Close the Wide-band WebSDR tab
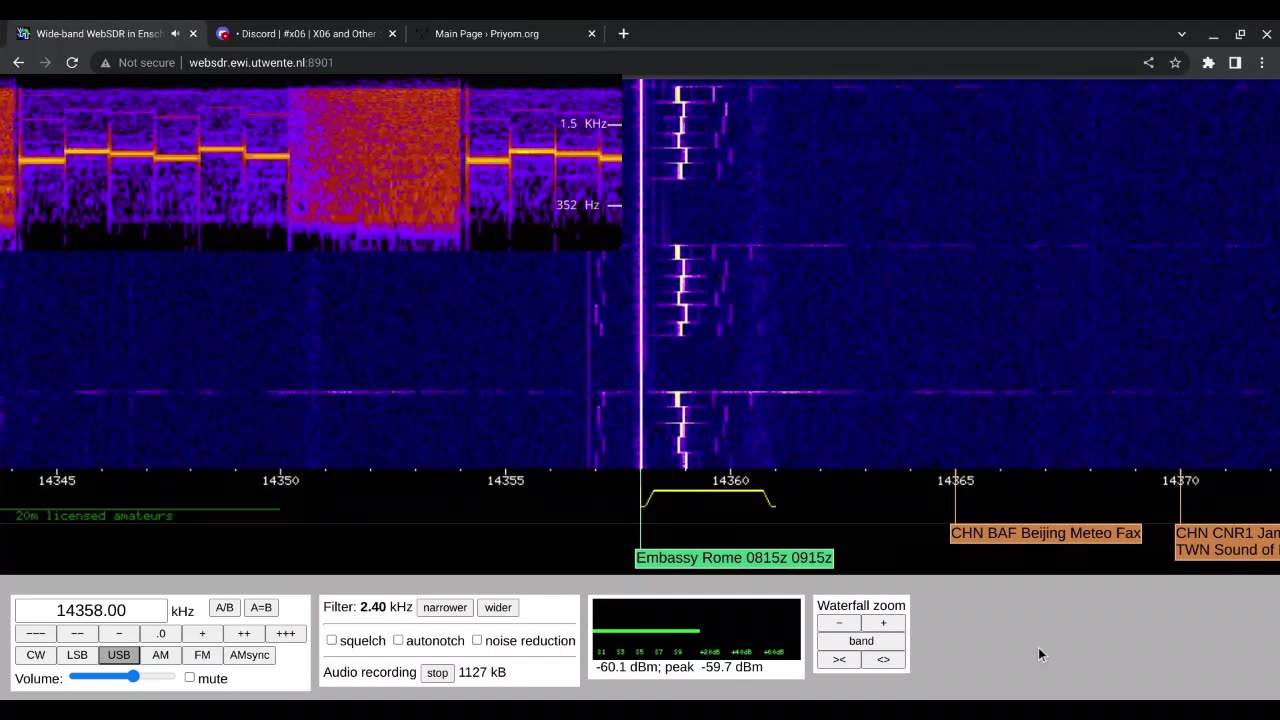This screenshot has width=1280, height=720. point(193,33)
